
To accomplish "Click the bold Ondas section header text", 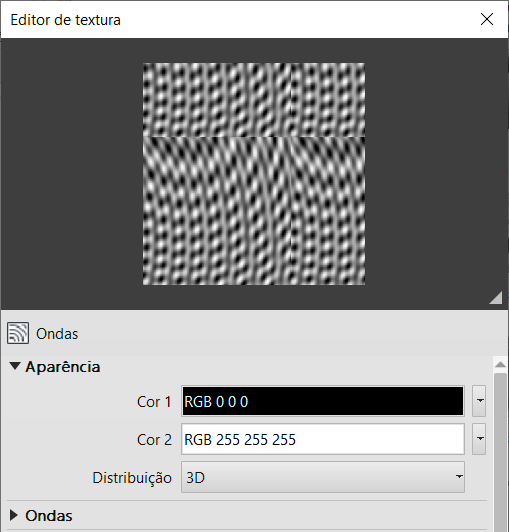I will [49, 515].
